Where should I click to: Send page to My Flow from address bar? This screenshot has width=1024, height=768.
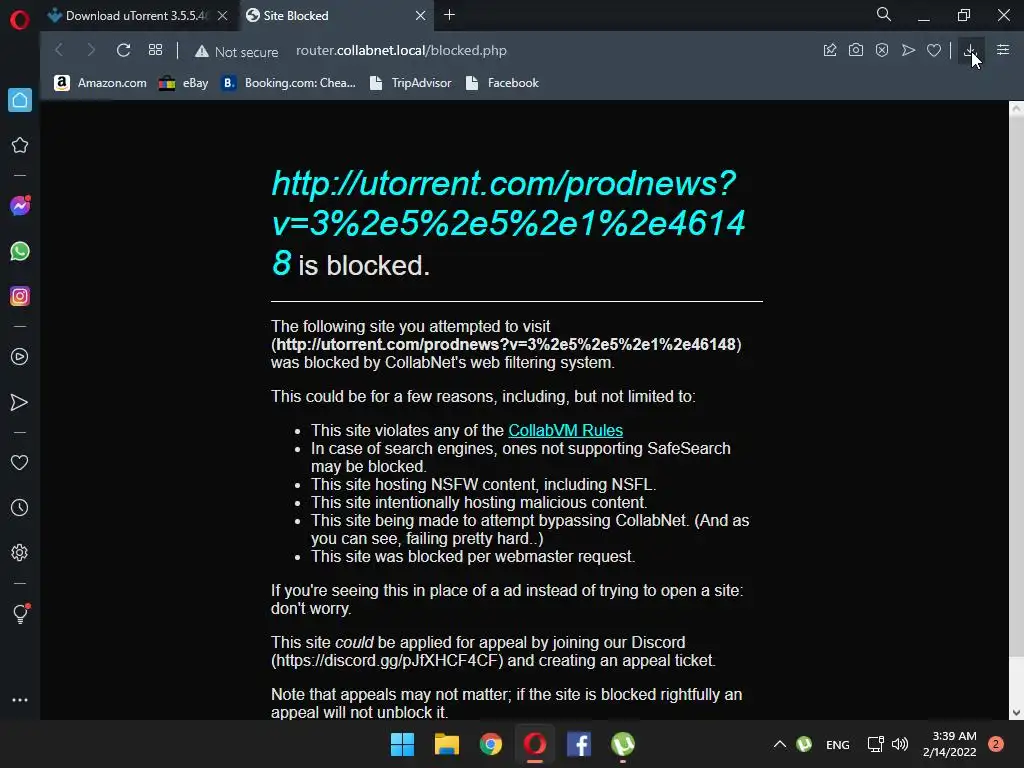coord(908,50)
